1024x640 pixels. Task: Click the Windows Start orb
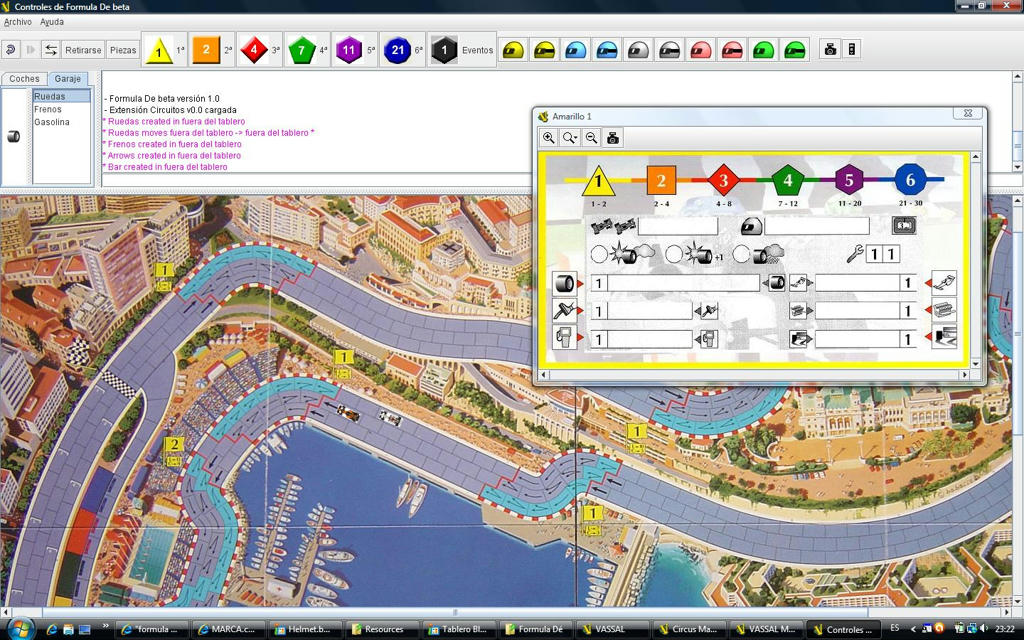[x=21, y=628]
